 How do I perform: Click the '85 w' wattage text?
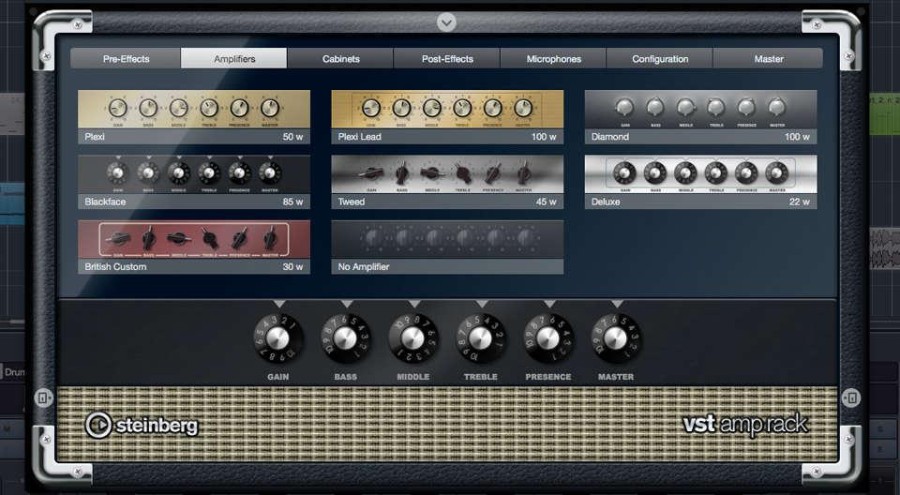(293, 202)
